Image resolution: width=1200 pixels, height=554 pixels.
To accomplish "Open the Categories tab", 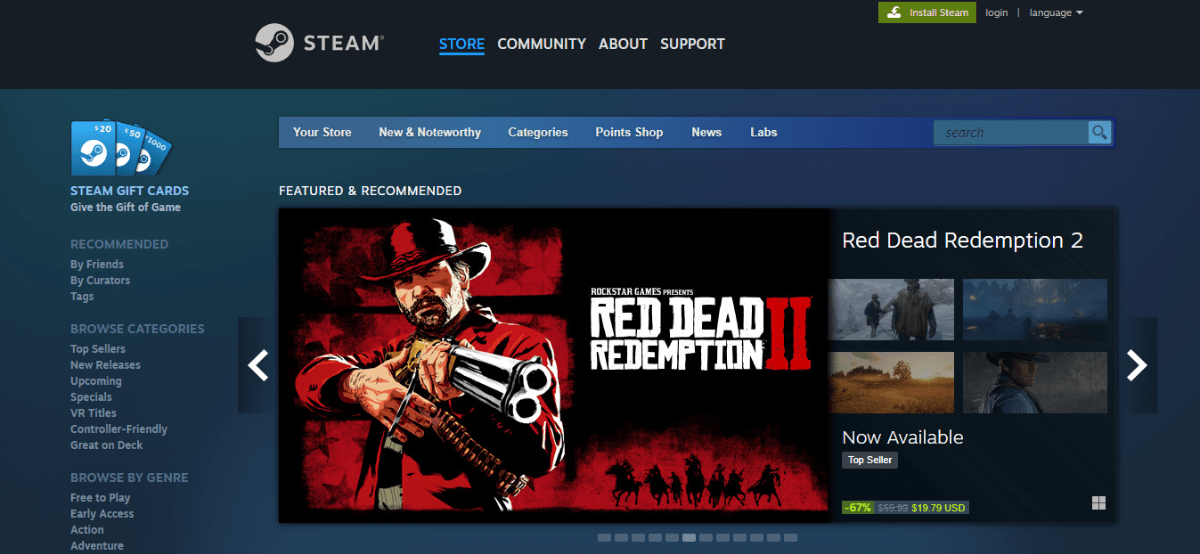I will pos(538,132).
